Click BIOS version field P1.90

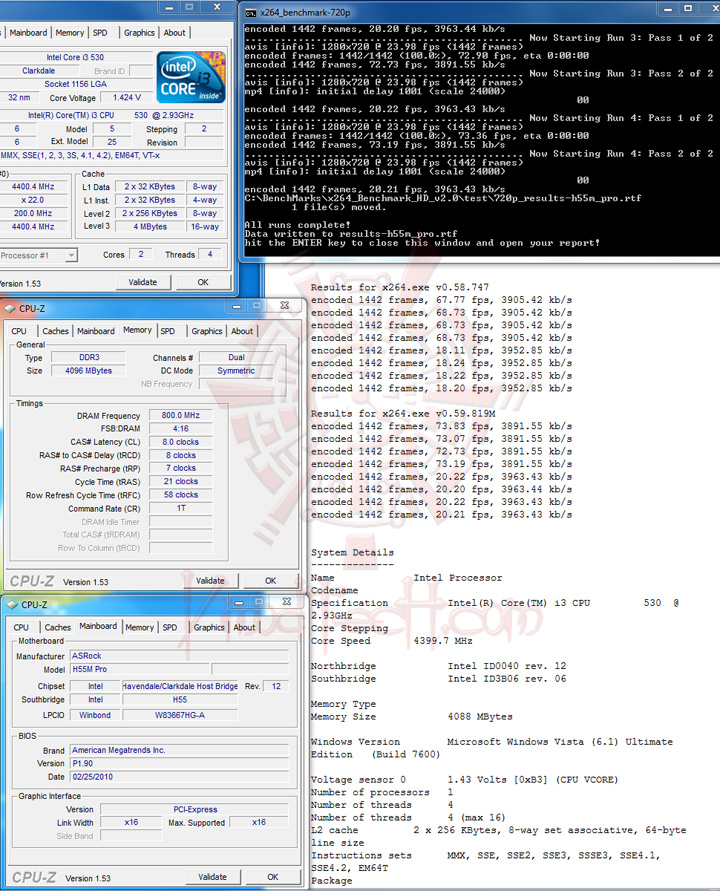[179, 763]
